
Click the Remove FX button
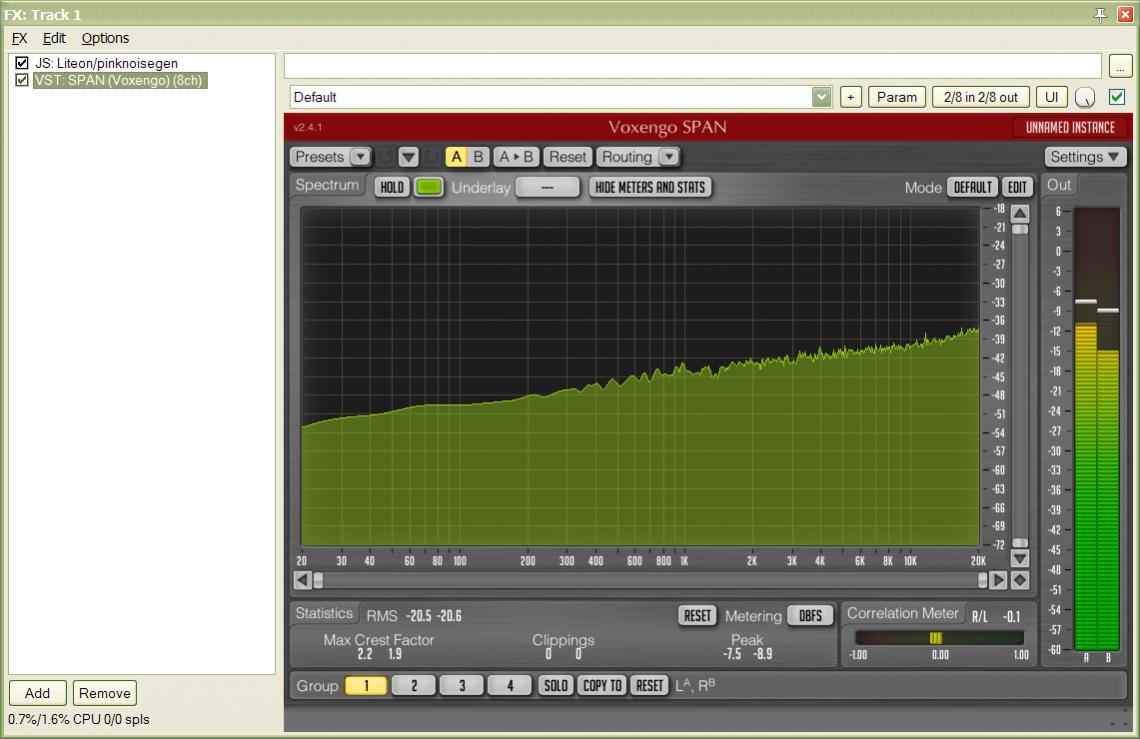105,693
